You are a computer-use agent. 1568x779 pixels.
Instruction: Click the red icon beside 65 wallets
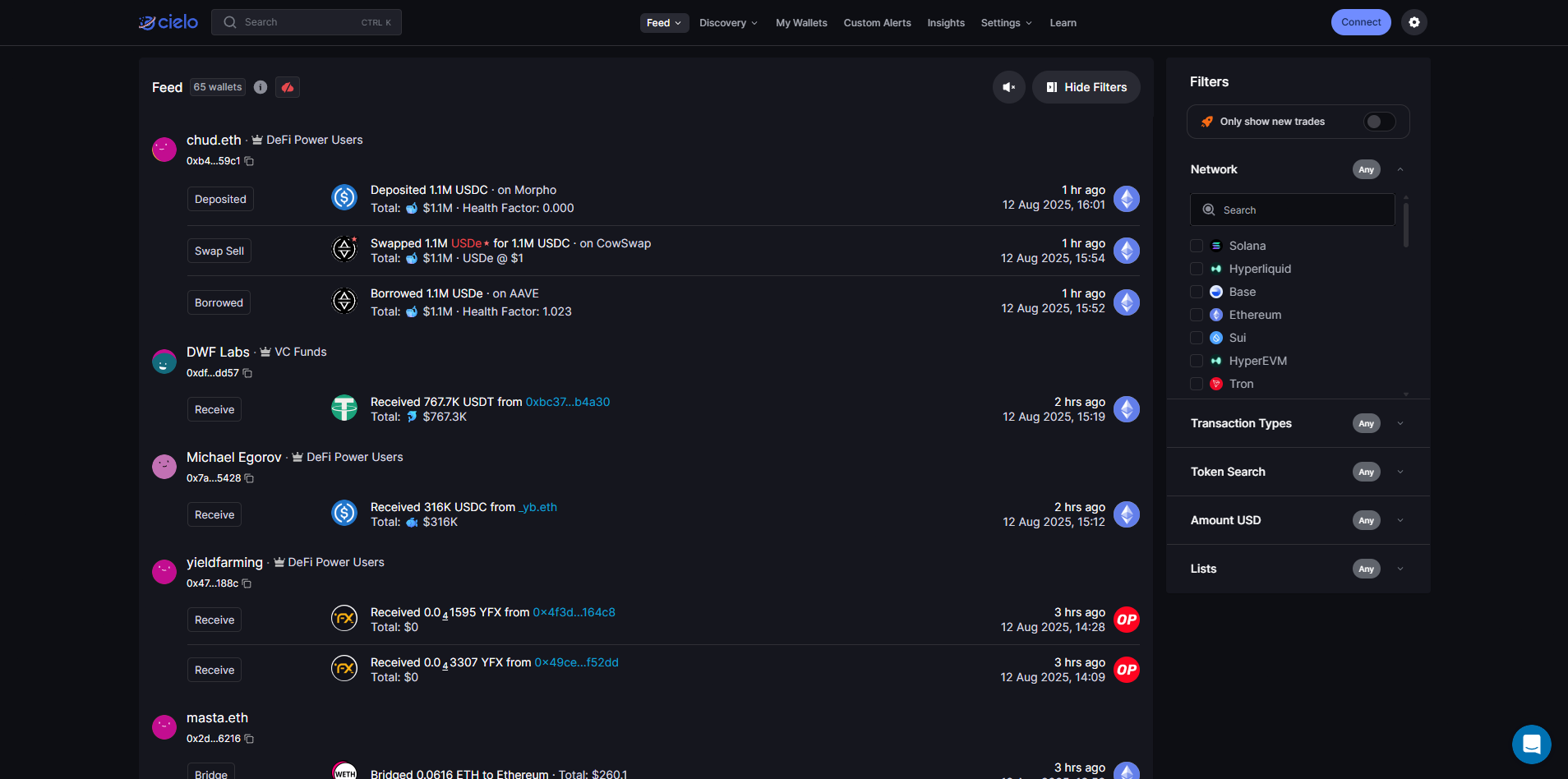(x=288, y=87)
